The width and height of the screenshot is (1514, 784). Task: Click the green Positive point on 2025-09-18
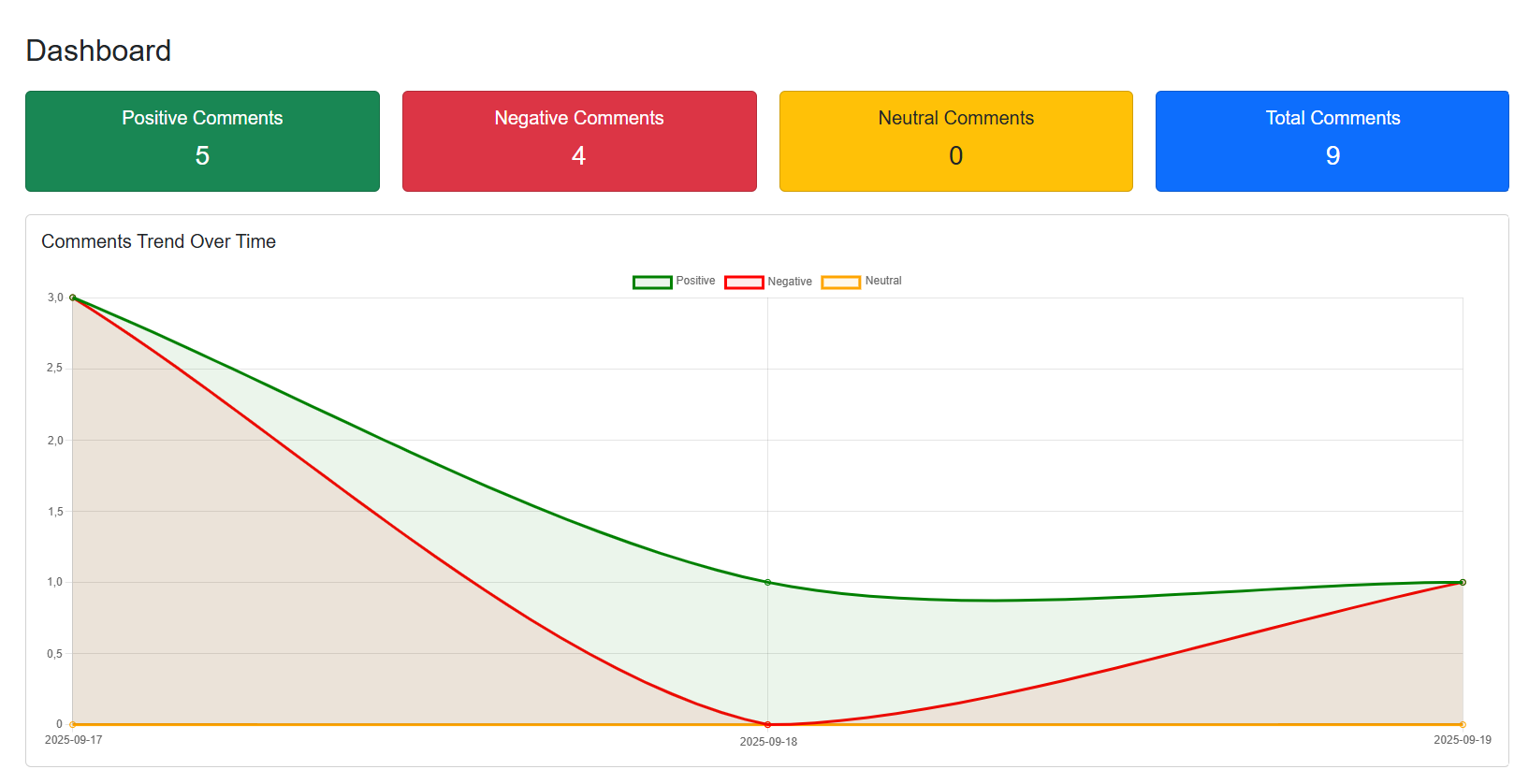(768, 583)
